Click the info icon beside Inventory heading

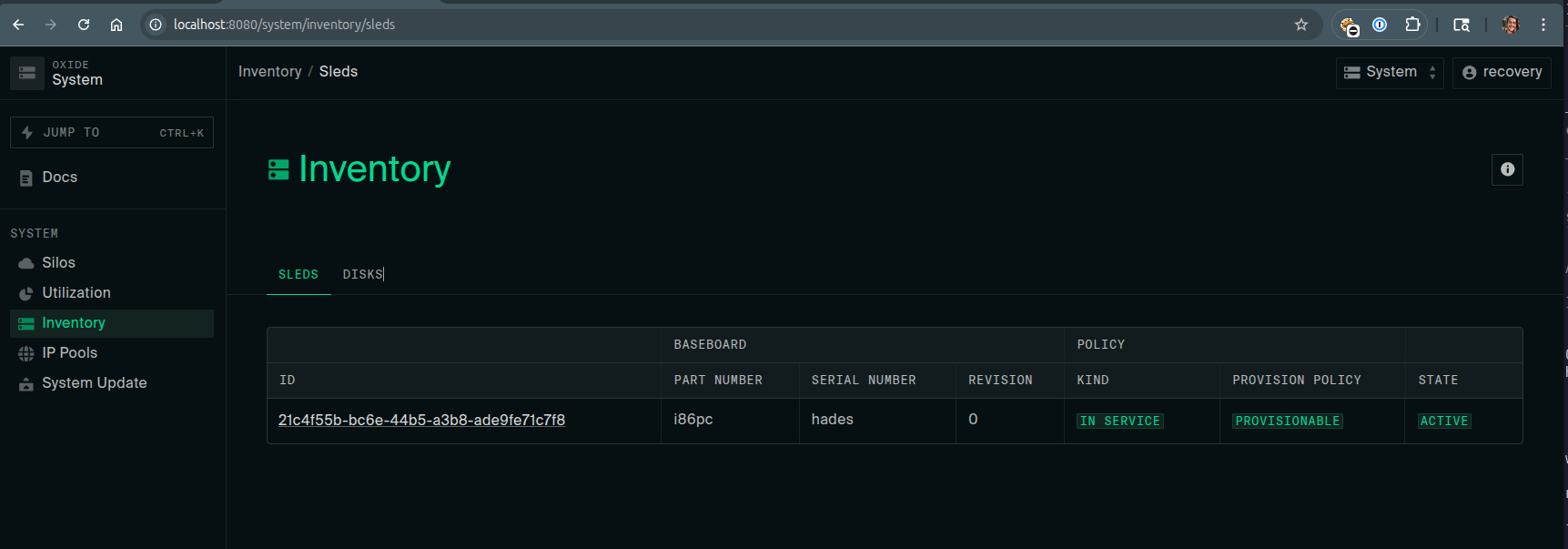[x=1507, y=169]
